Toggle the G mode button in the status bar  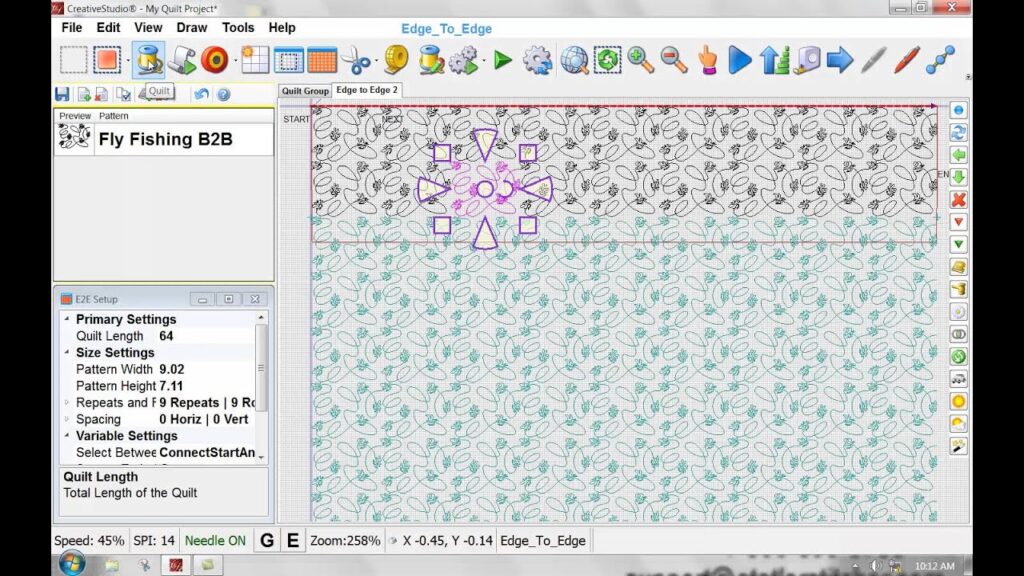click(x=265, y=540)
